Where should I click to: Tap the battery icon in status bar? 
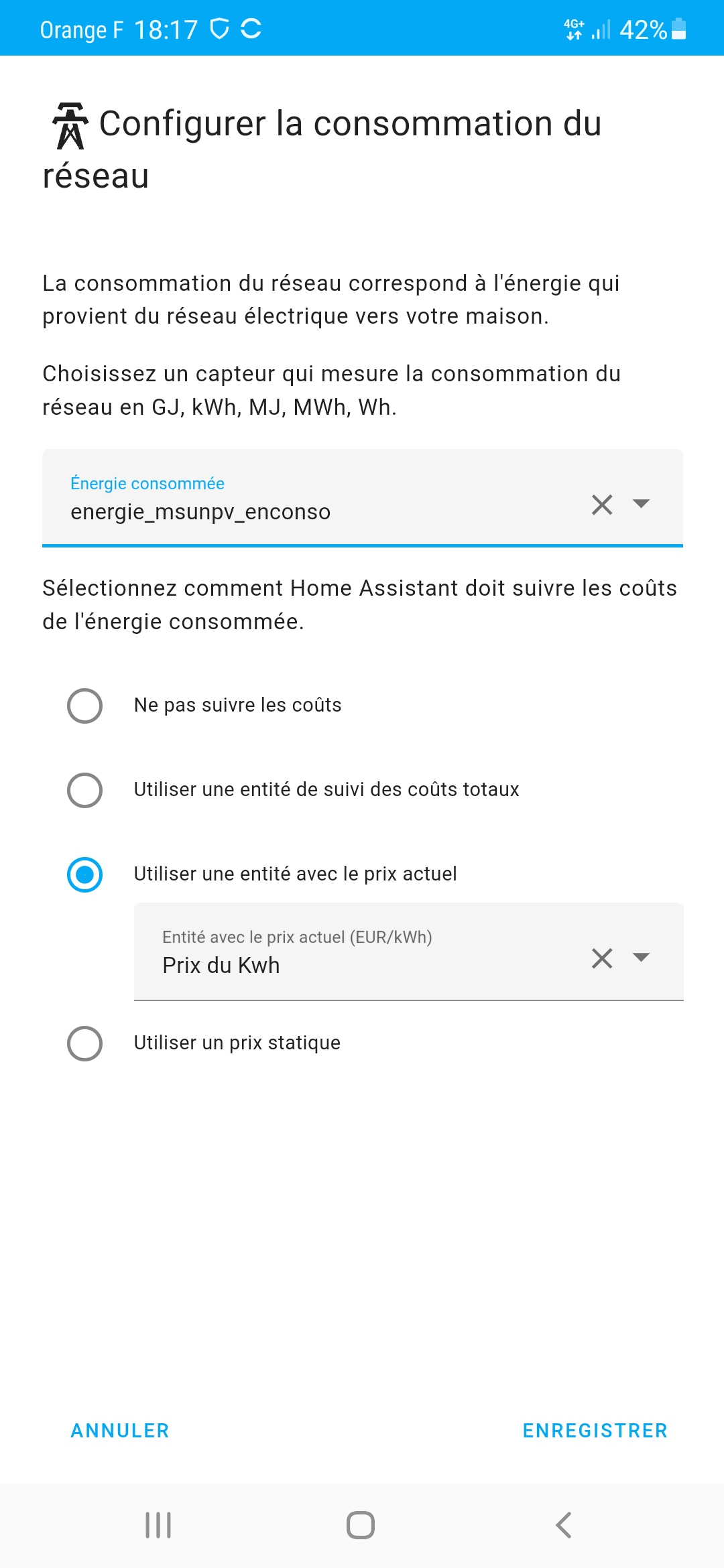pyautogui.click(x=678, y=29)
